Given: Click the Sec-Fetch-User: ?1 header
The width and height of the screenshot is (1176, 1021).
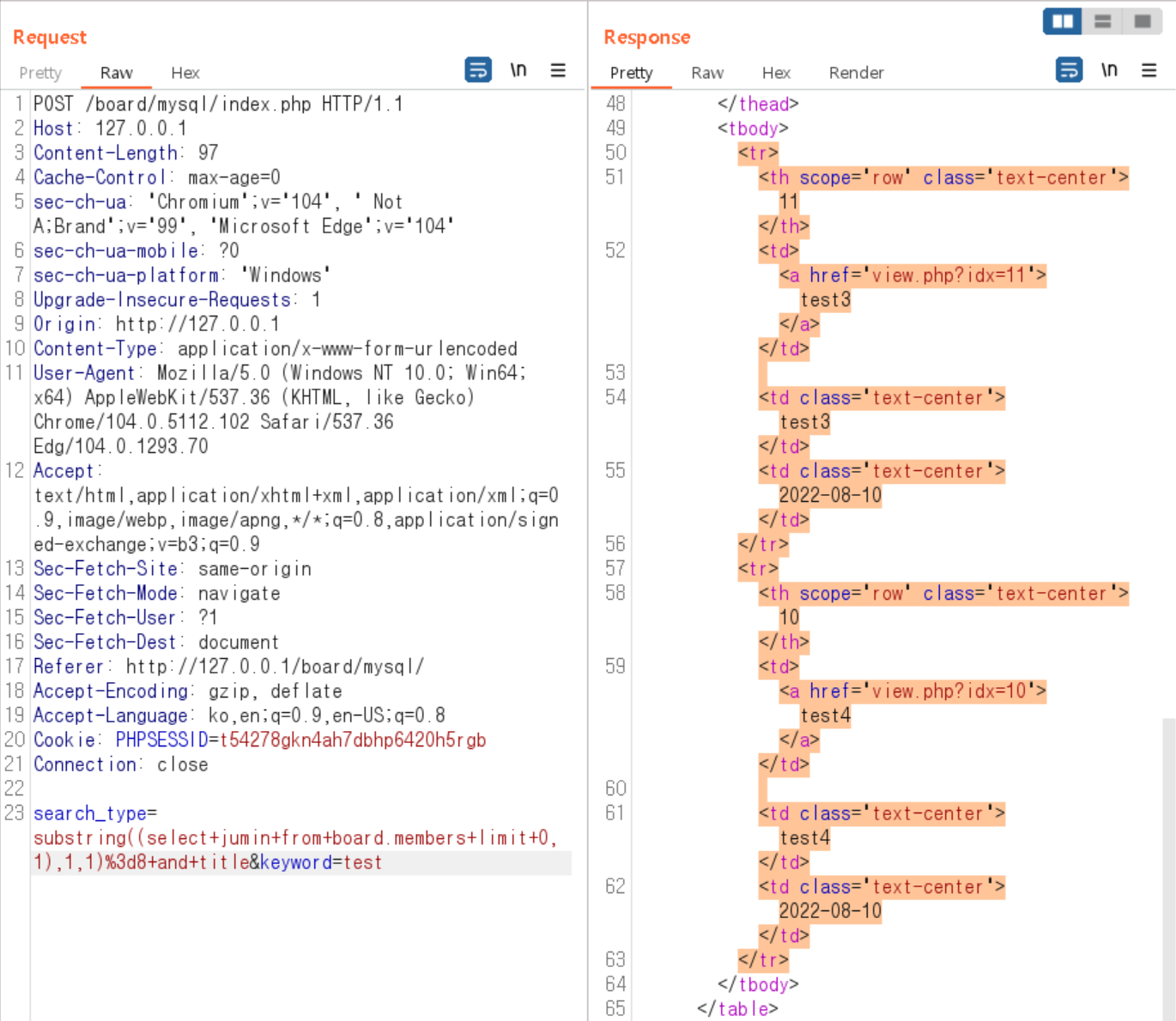Looking at the screenshot, I should [126, 618].
